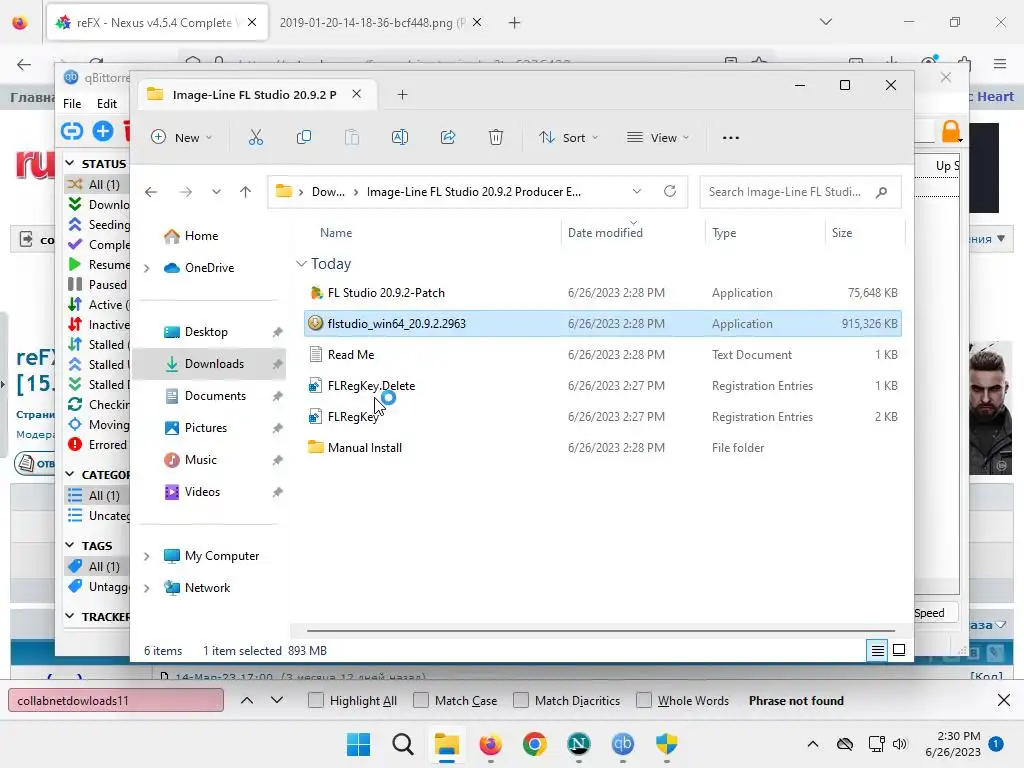Open taskbar Search
1024x768 pixels.
click(402, 744)
